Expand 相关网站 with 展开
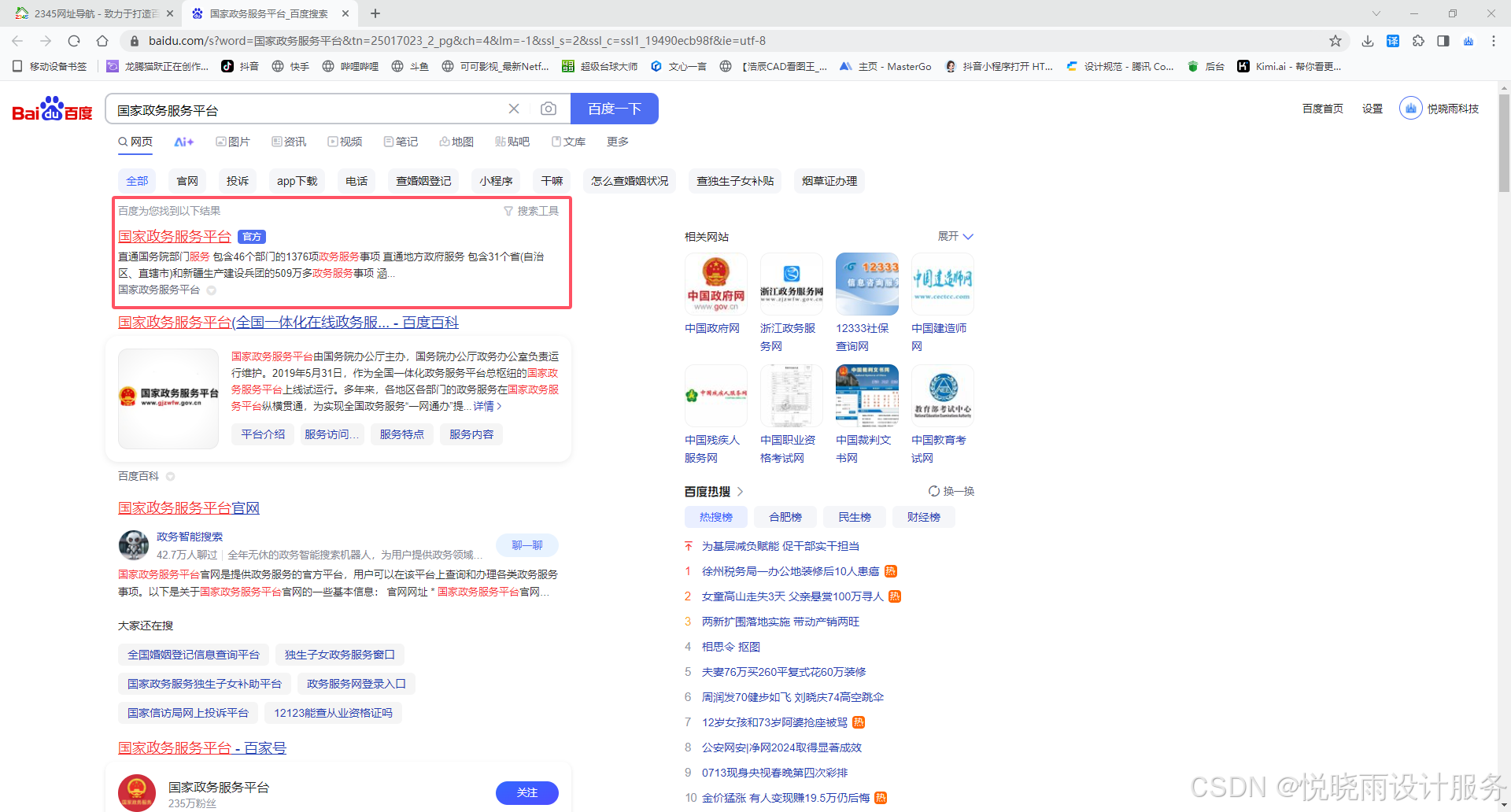 pyautogui.click(x=955, y=236)
